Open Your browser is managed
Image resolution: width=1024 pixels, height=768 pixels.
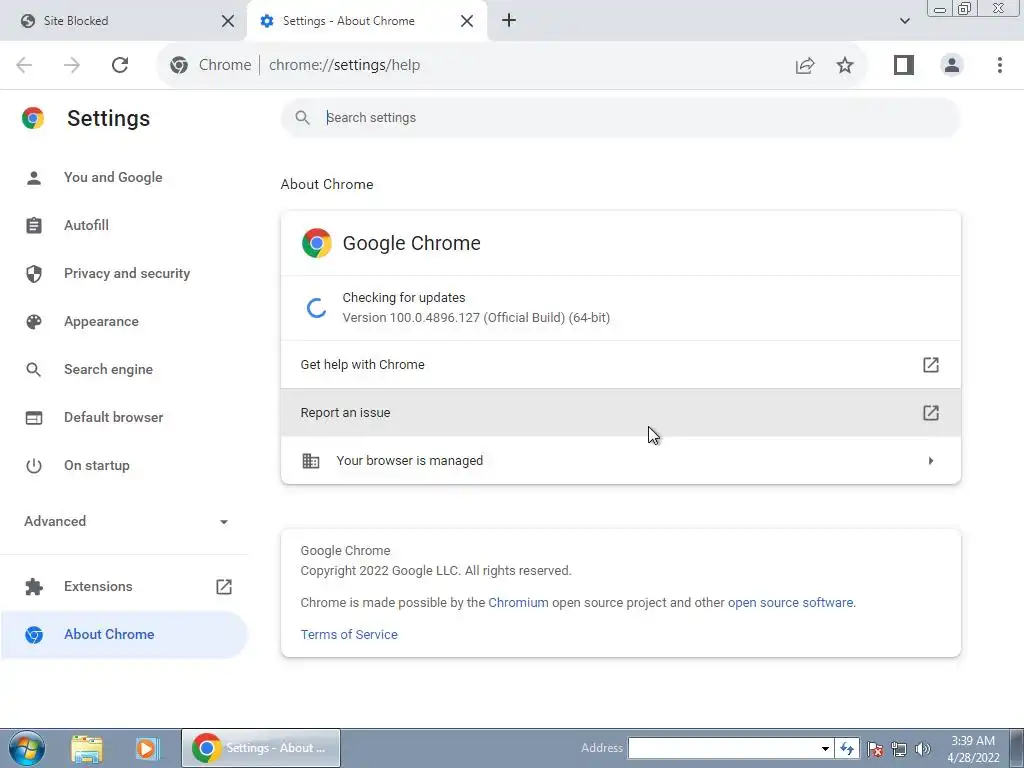coord(620,460)
